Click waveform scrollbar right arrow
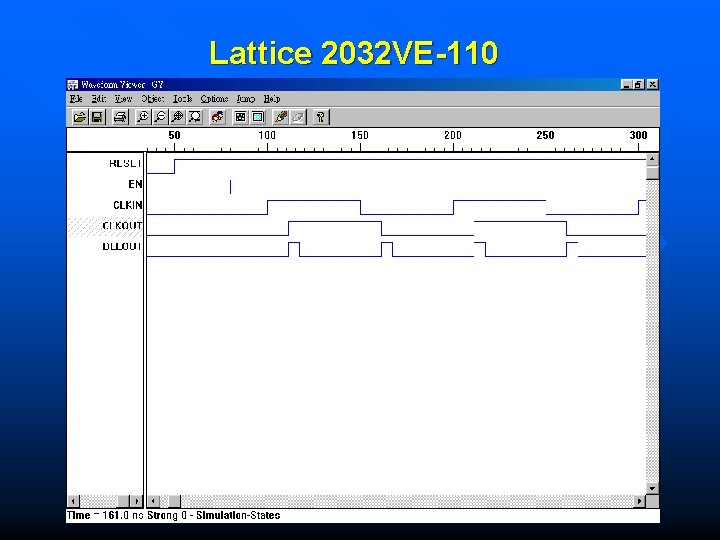Image resolution: width=720 pixels, height=540 pixels. (639, 501)
